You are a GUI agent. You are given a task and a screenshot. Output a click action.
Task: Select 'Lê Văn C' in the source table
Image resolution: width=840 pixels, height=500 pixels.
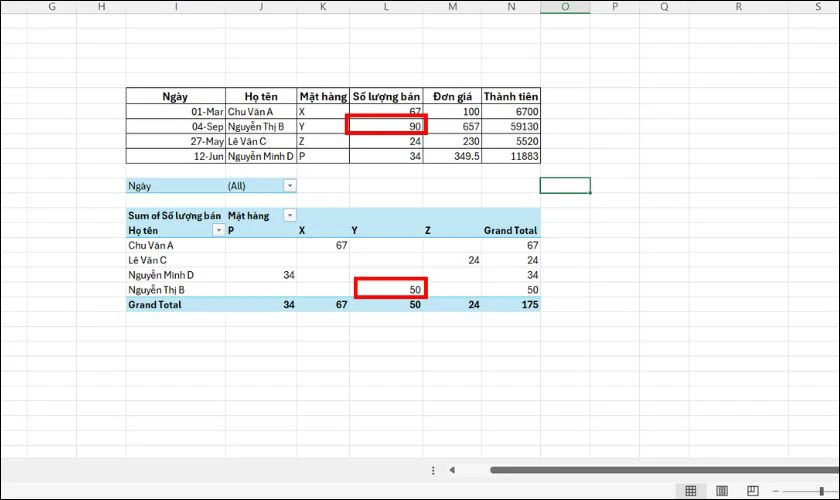click(261, 141)
